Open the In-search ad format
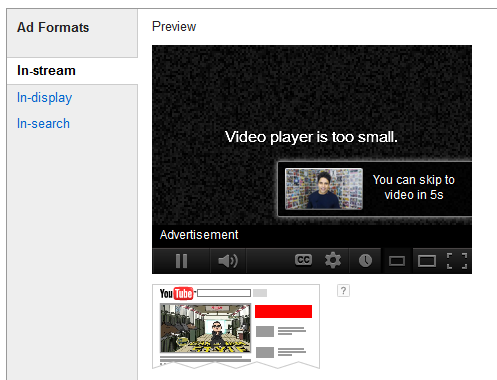 tap(43, 124)
